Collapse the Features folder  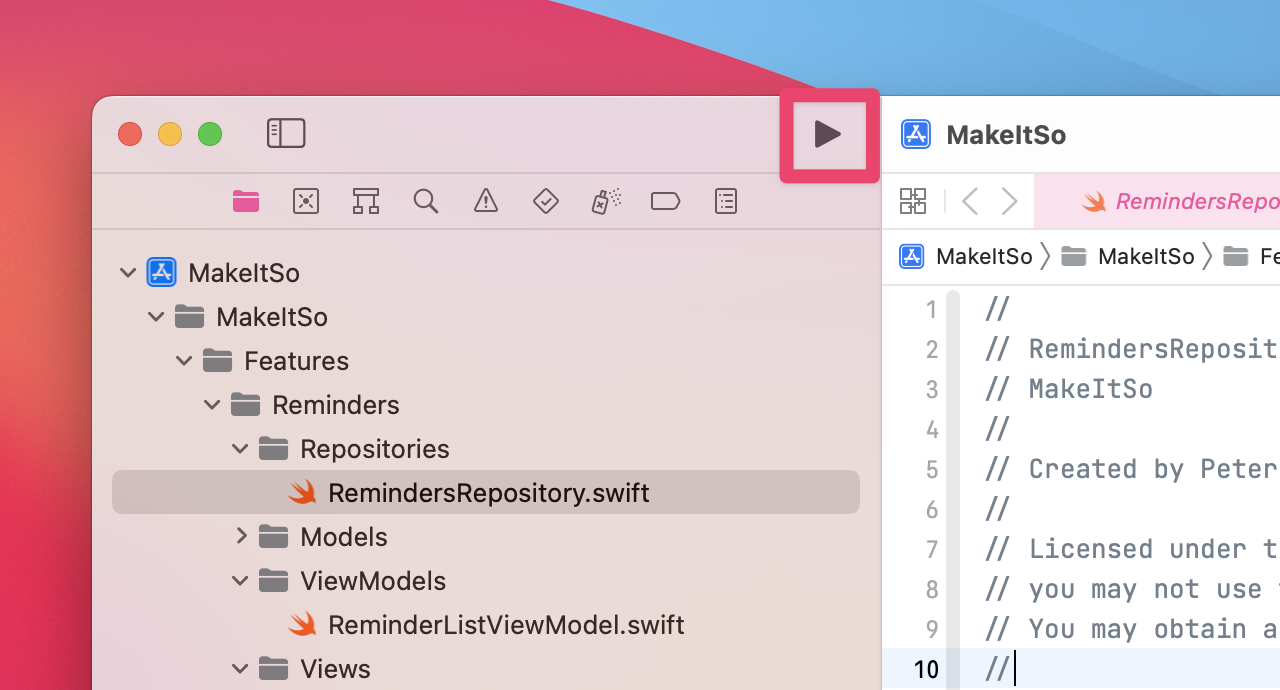(x=184, y=361)
